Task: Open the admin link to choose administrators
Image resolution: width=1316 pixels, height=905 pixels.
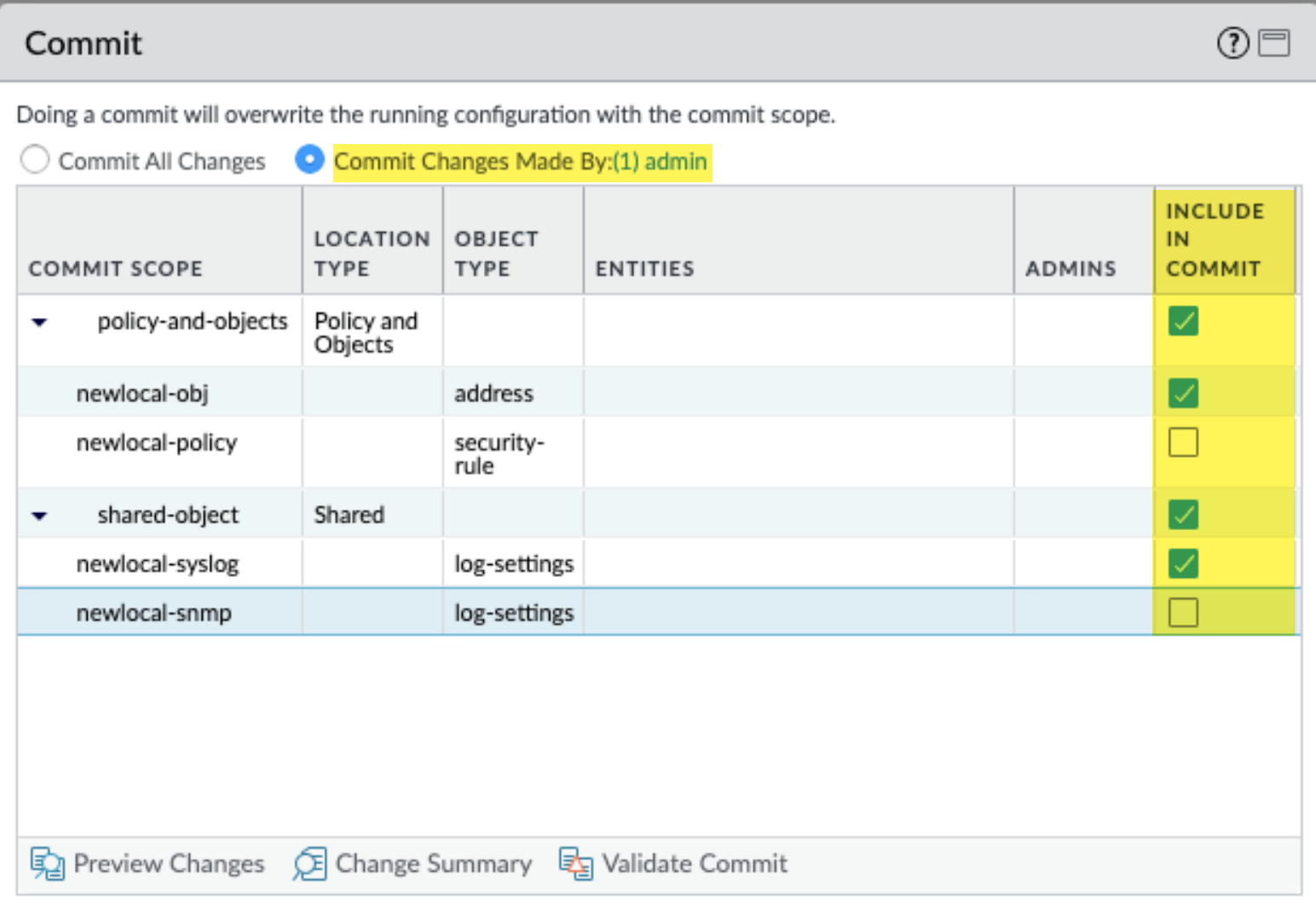Action: point(660,161)
